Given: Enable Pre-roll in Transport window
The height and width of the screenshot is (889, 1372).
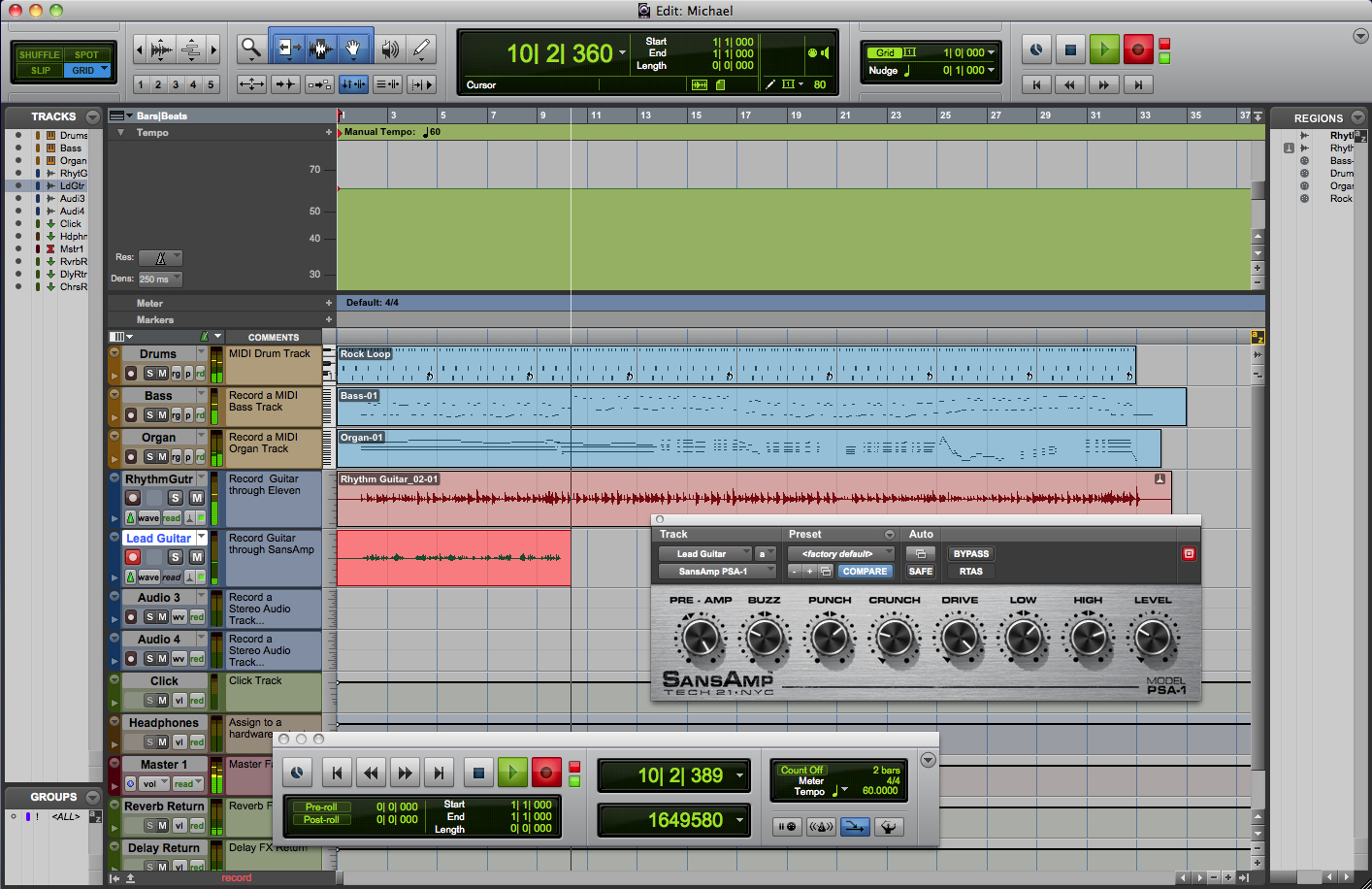Looking at the screenshot, I should pos(321,807).
